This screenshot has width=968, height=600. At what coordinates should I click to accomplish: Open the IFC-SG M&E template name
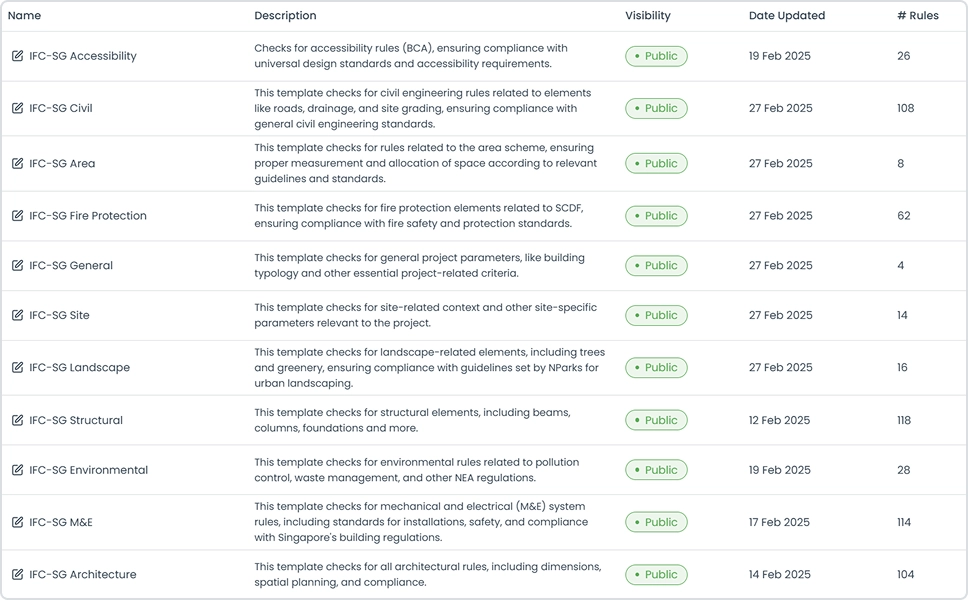pyautogui.click(x=61, y=522)
